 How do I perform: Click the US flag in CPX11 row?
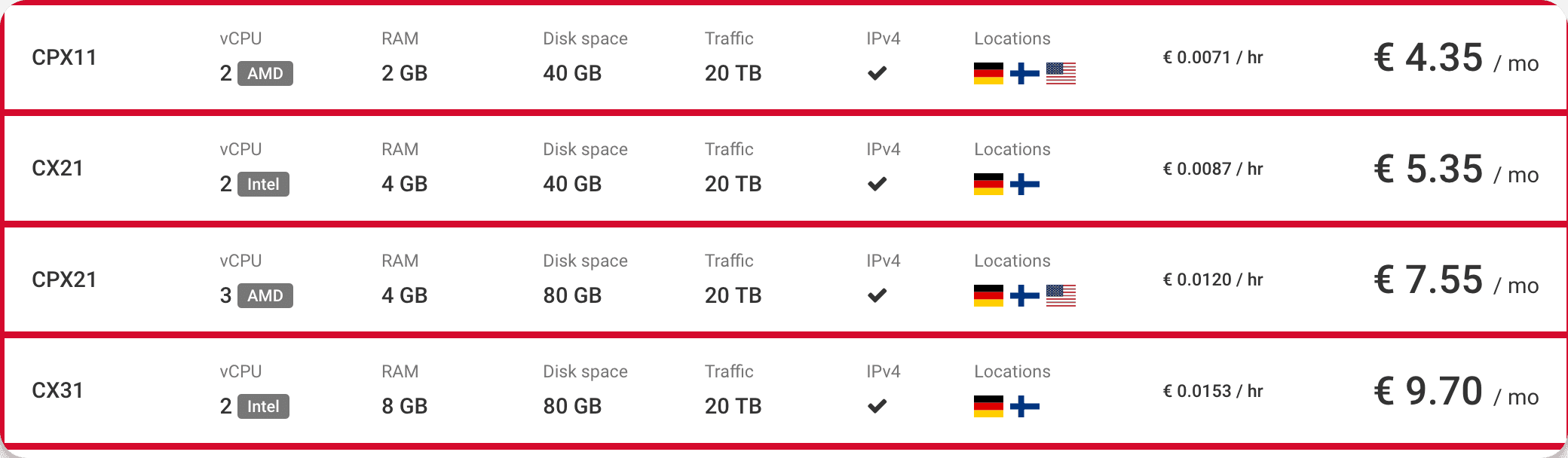[x=1061, y=73]
